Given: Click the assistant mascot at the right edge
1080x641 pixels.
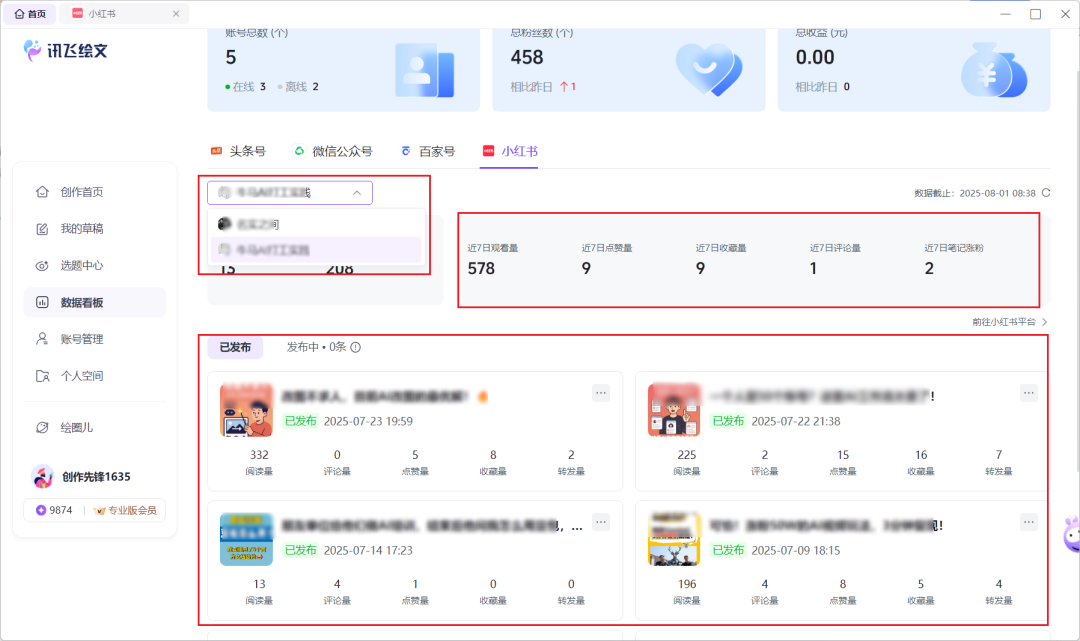Looking at the screenshot, I should (x=1072, y=534).
